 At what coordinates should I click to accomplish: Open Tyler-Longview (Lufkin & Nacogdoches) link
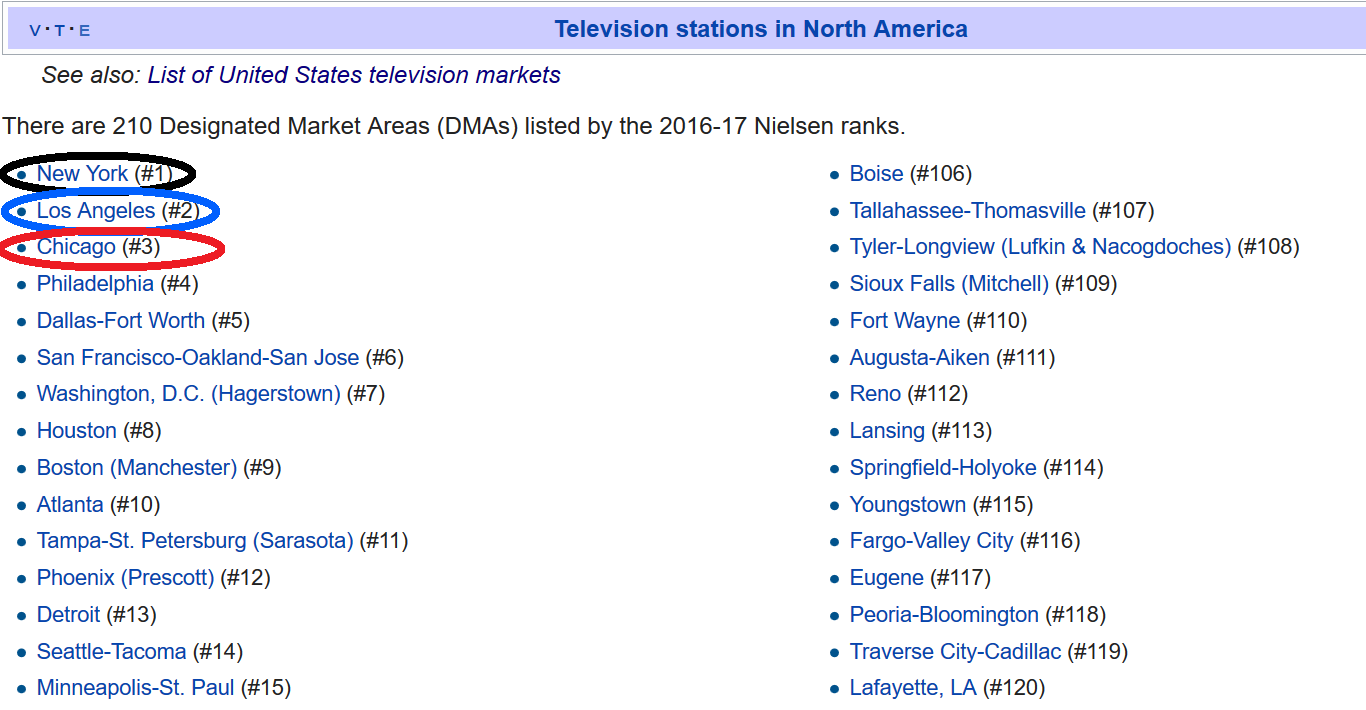point(1041,247)
